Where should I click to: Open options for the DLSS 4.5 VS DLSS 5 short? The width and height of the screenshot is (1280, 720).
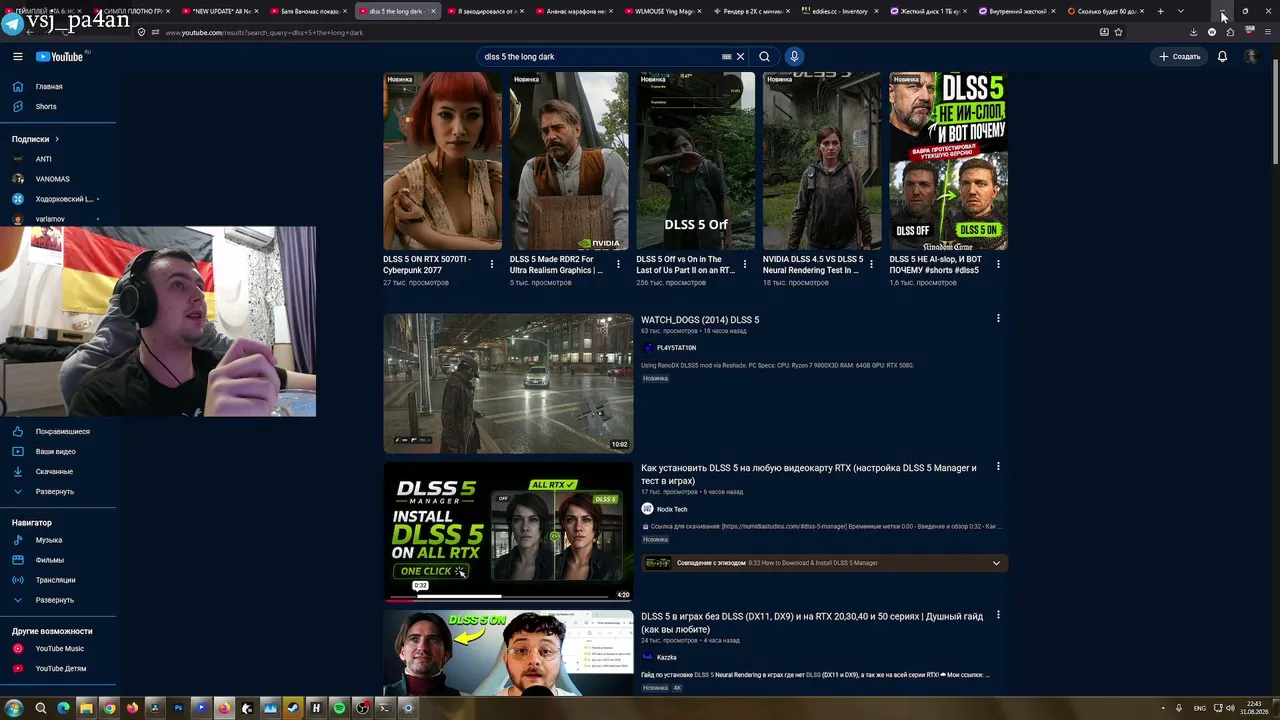[871, 264]
